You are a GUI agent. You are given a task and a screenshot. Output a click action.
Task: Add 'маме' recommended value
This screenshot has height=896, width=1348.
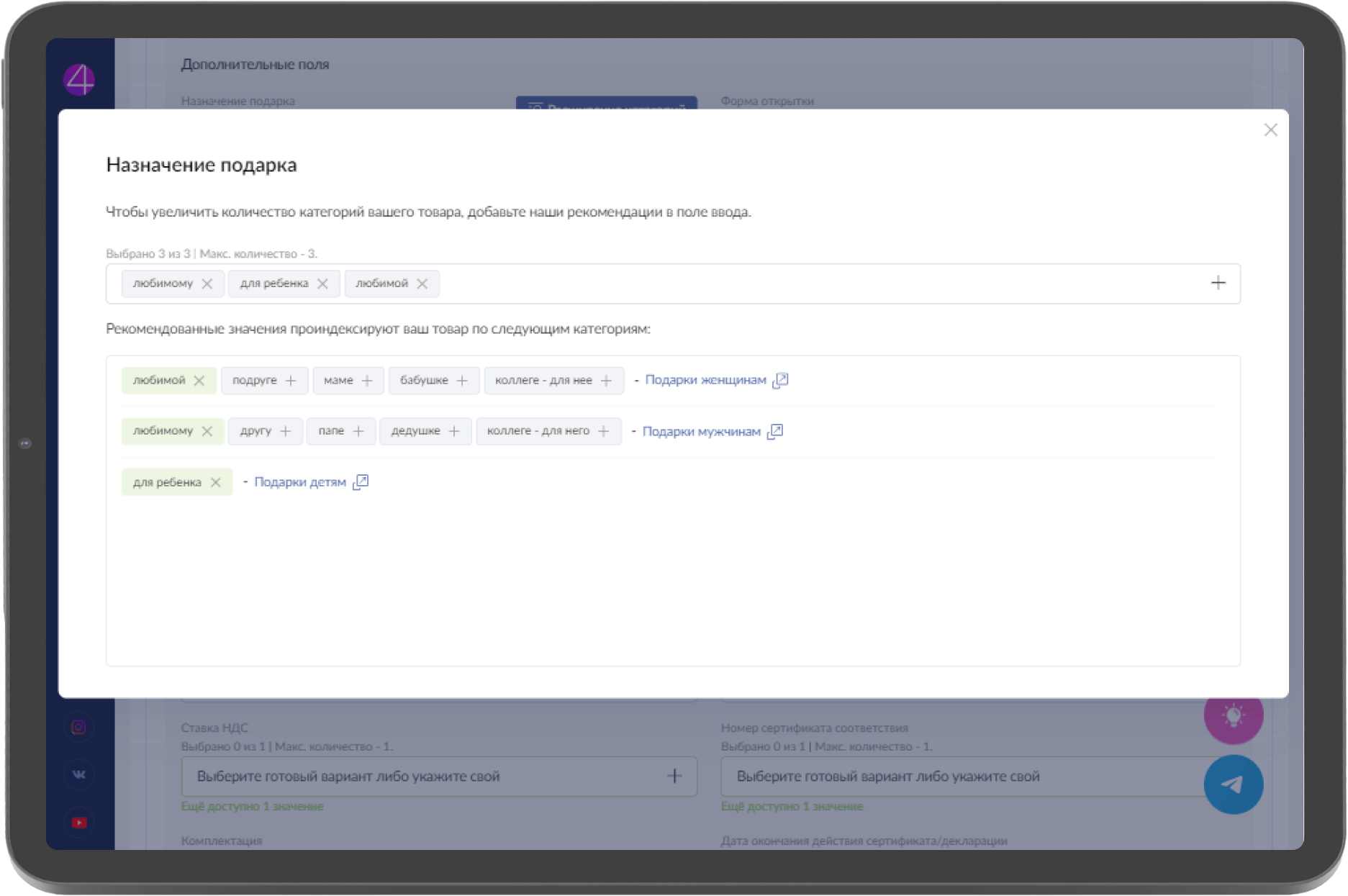pyautogui.click(x=367, y=380)
